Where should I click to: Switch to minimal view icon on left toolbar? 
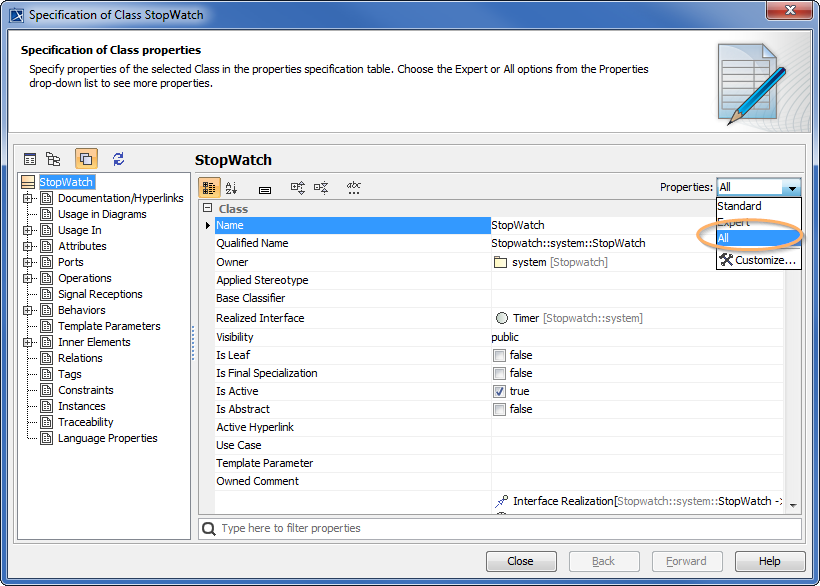(x=30, y=158)
